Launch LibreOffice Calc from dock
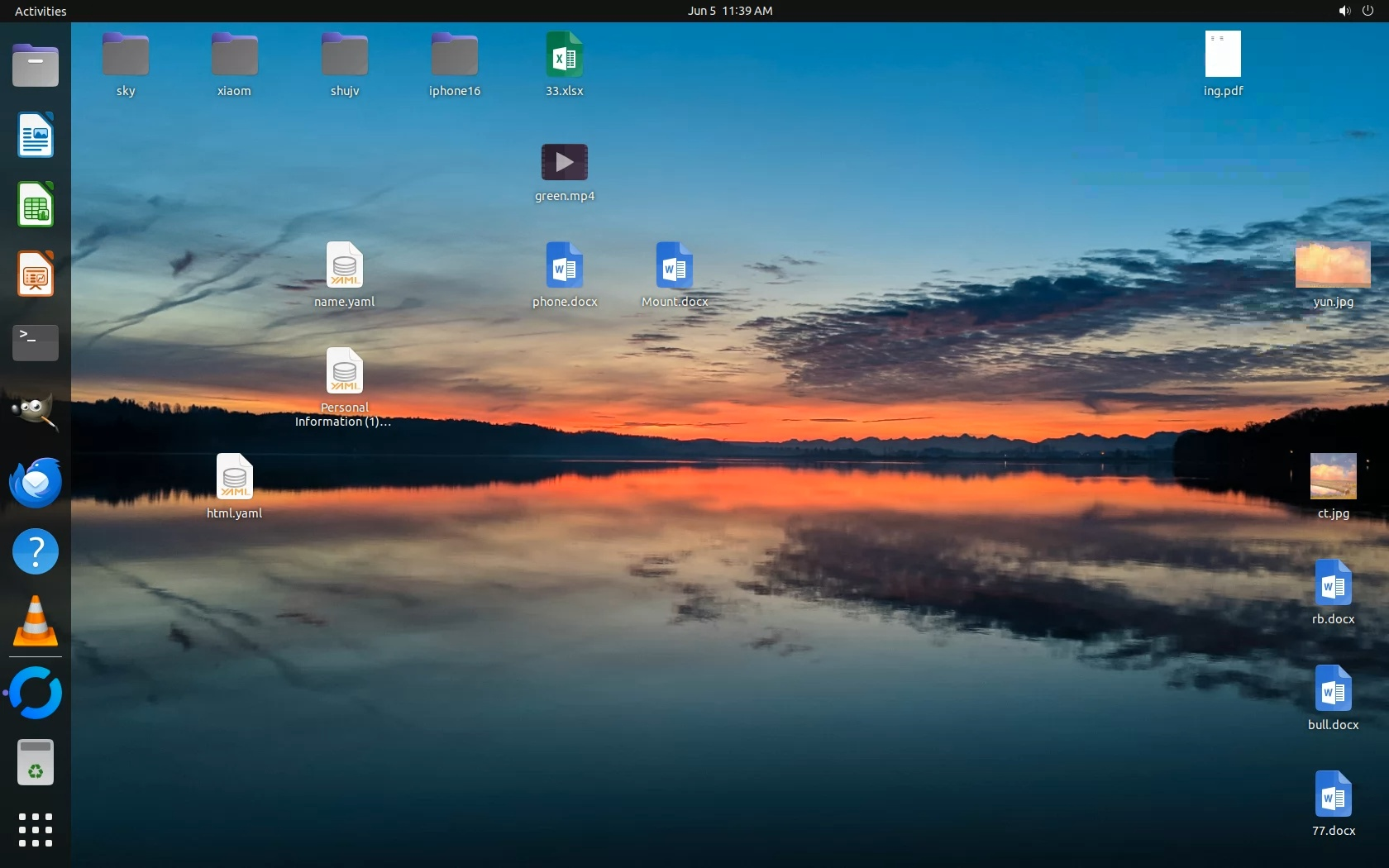 36,204
